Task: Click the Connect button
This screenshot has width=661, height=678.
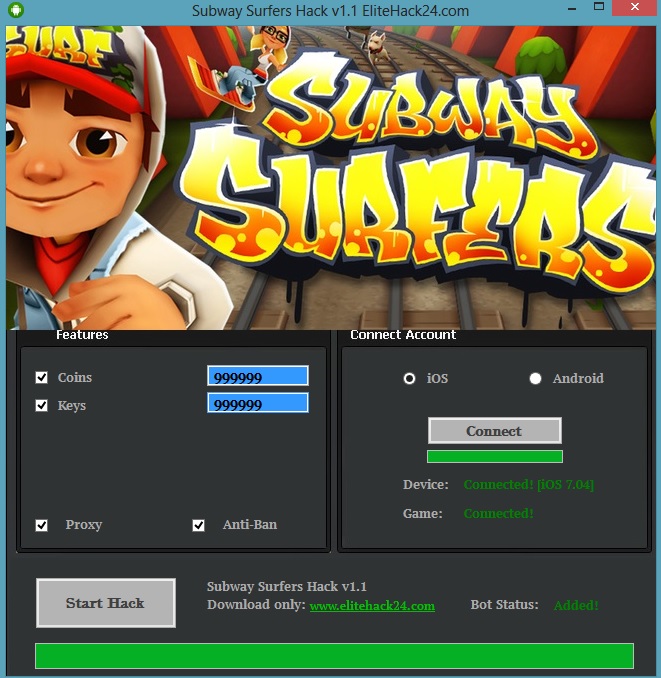Action: 495,430
